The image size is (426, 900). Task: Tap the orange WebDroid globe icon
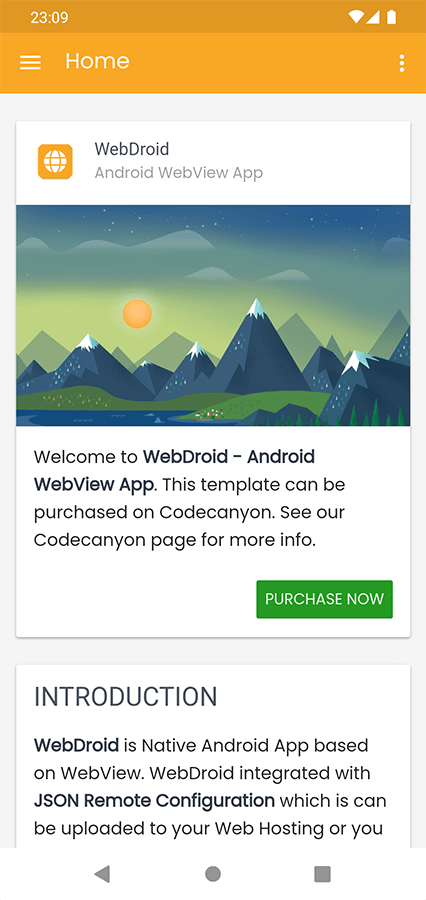coord(55,161)
